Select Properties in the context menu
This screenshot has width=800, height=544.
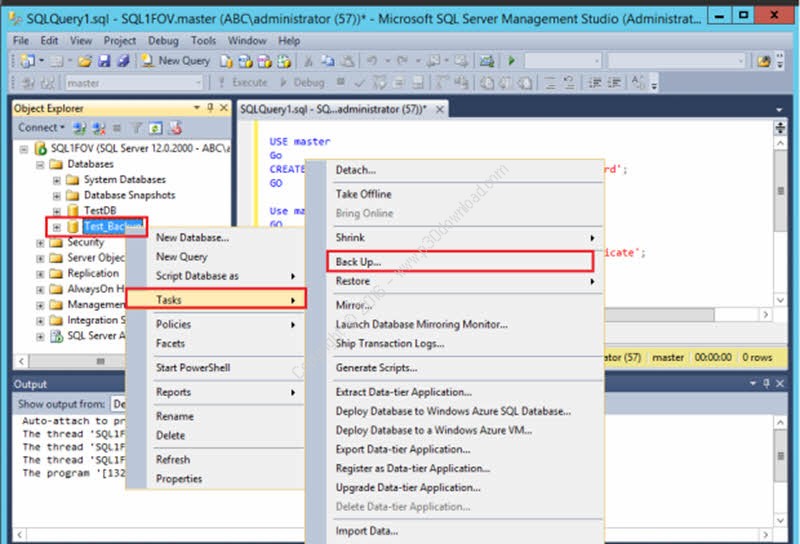tap(179, 479)
